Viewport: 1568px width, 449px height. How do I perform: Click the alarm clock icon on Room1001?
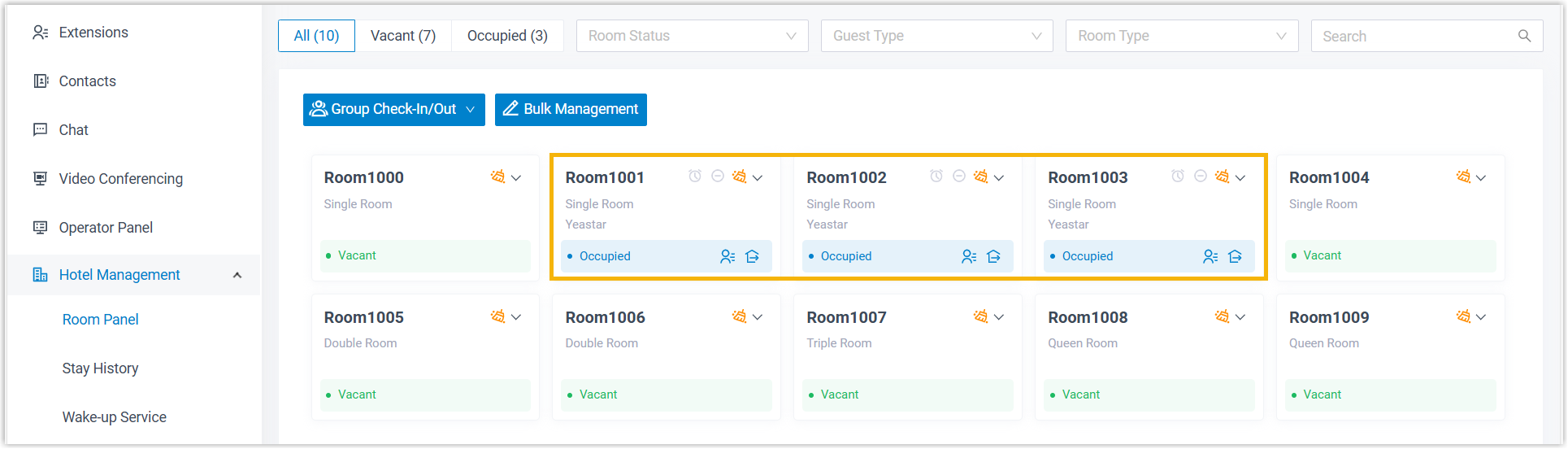[695, 177]
